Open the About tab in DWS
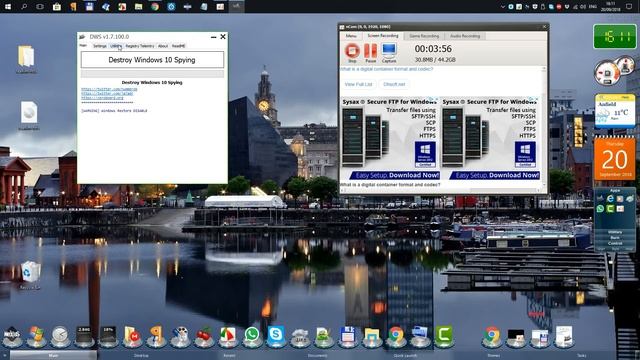Screen dimensions: 640x360 click(163, 46)
